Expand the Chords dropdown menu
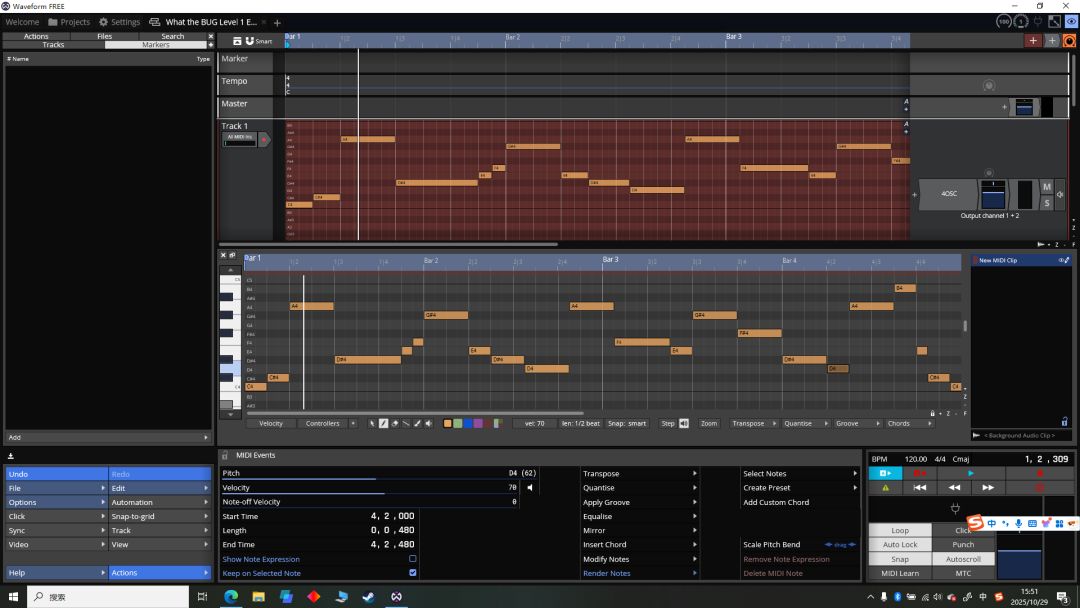The image size is (1080, 608). click(x=904, y=423)
